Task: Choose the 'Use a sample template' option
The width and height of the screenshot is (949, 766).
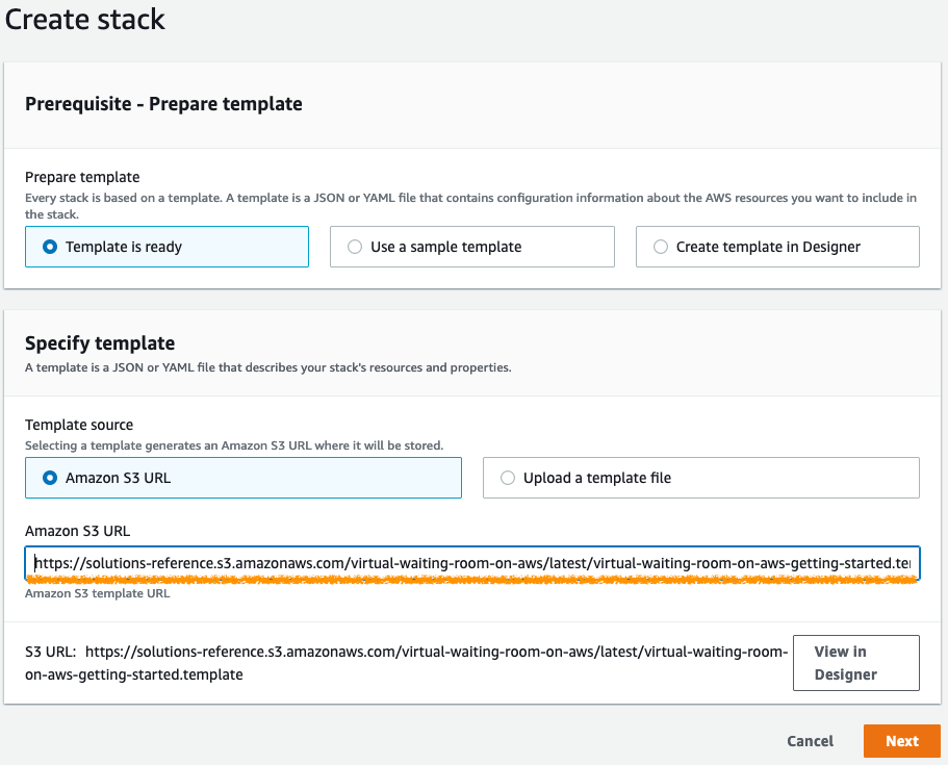Action: [354, 247]
